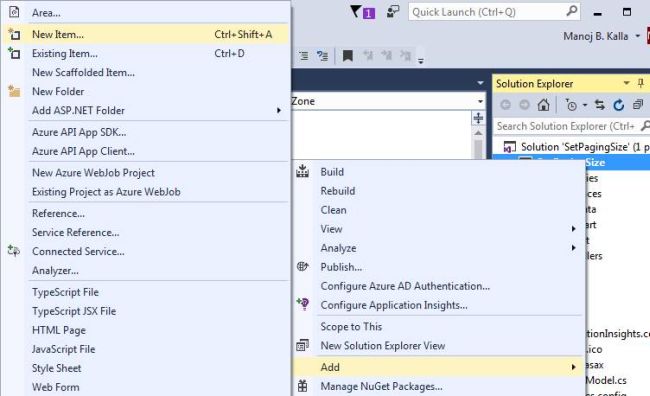Image resolution: width=650 pixels, height=396 pixels.
Task: Click the Connected Service icon
Action: [14, 251]
